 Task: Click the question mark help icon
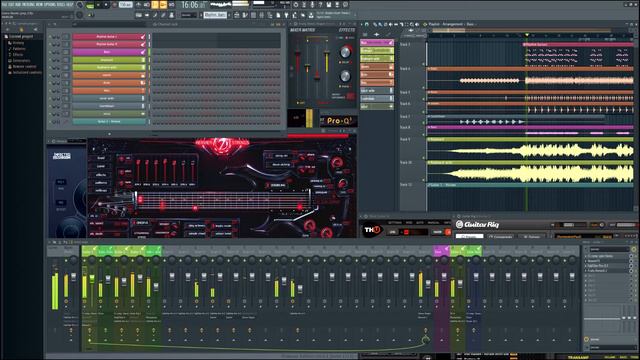tap(321, 5)
